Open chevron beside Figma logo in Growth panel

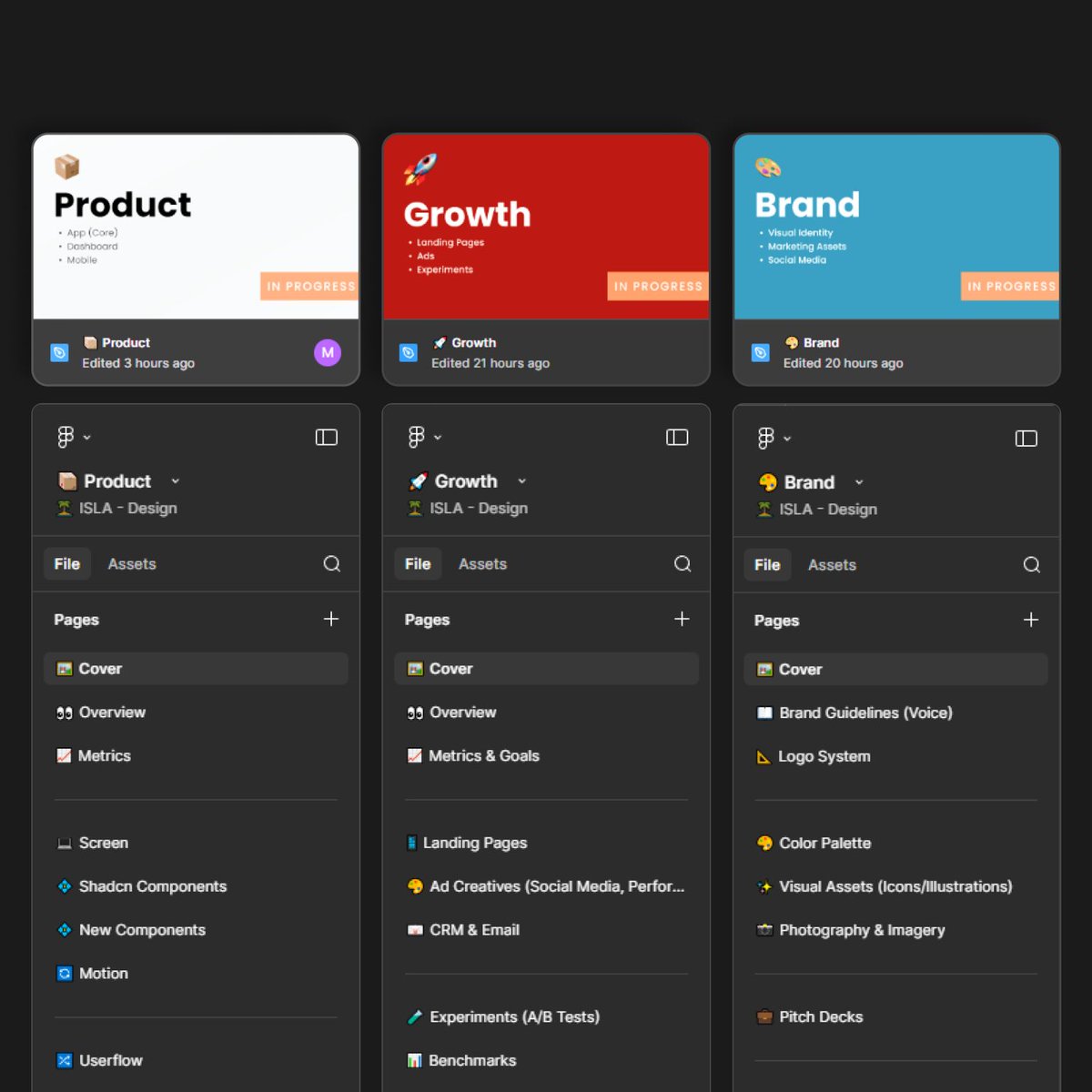(x=438, y=438)
